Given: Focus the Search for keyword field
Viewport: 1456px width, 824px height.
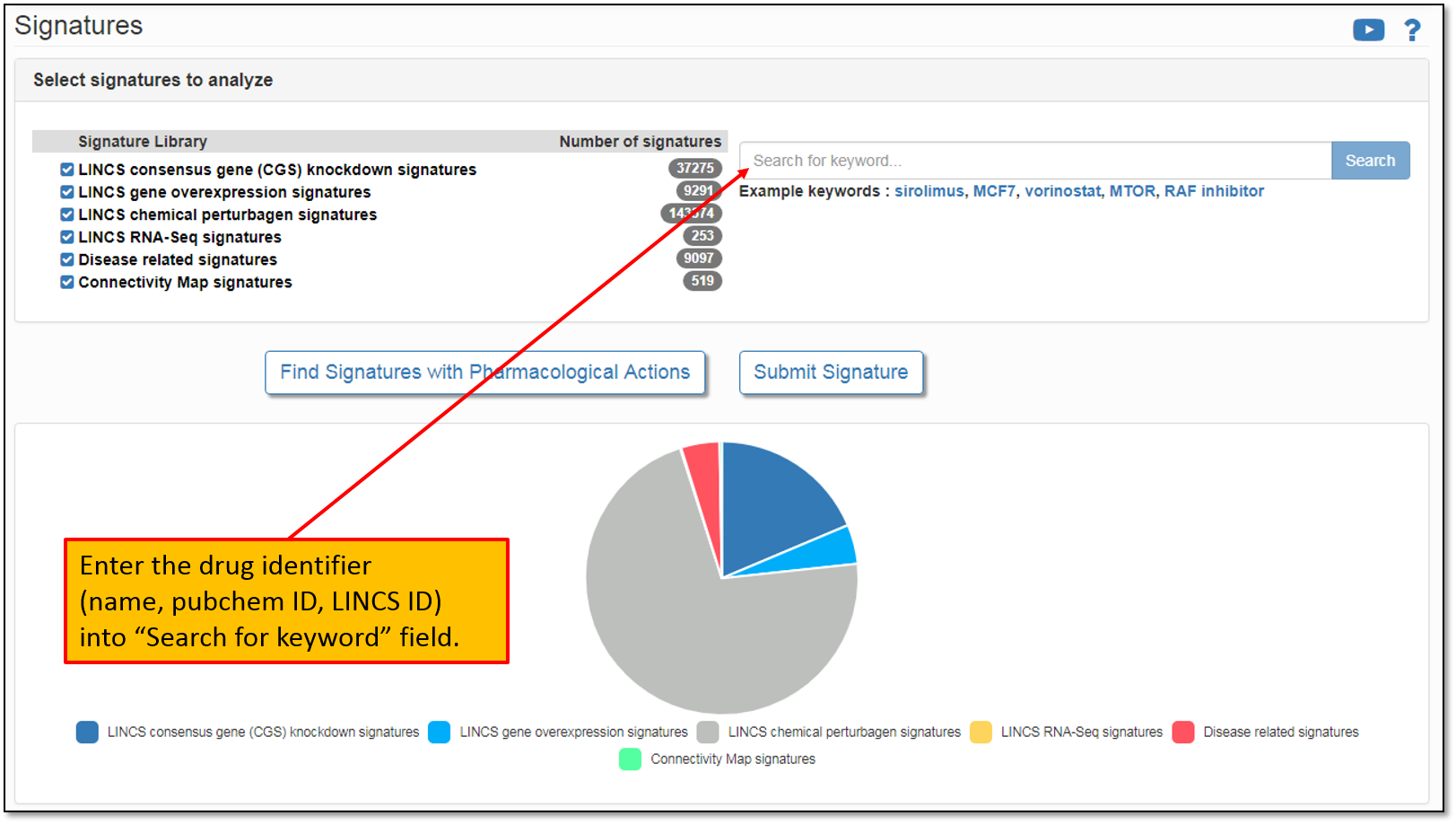Looking at the screenshot, I should [1035, 161].
